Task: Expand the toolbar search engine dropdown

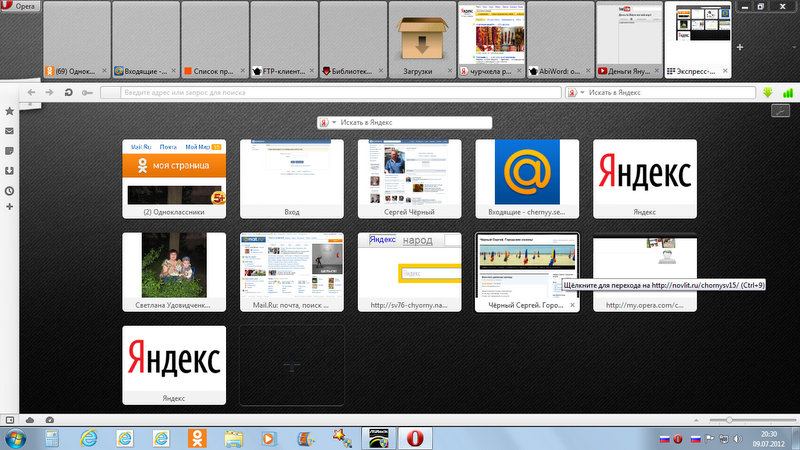Action: (x=582, y=92)
